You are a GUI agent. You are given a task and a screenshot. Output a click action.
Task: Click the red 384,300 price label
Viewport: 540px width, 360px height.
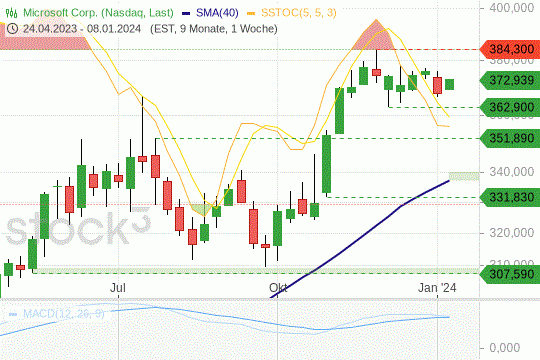(x=510, y=49)
